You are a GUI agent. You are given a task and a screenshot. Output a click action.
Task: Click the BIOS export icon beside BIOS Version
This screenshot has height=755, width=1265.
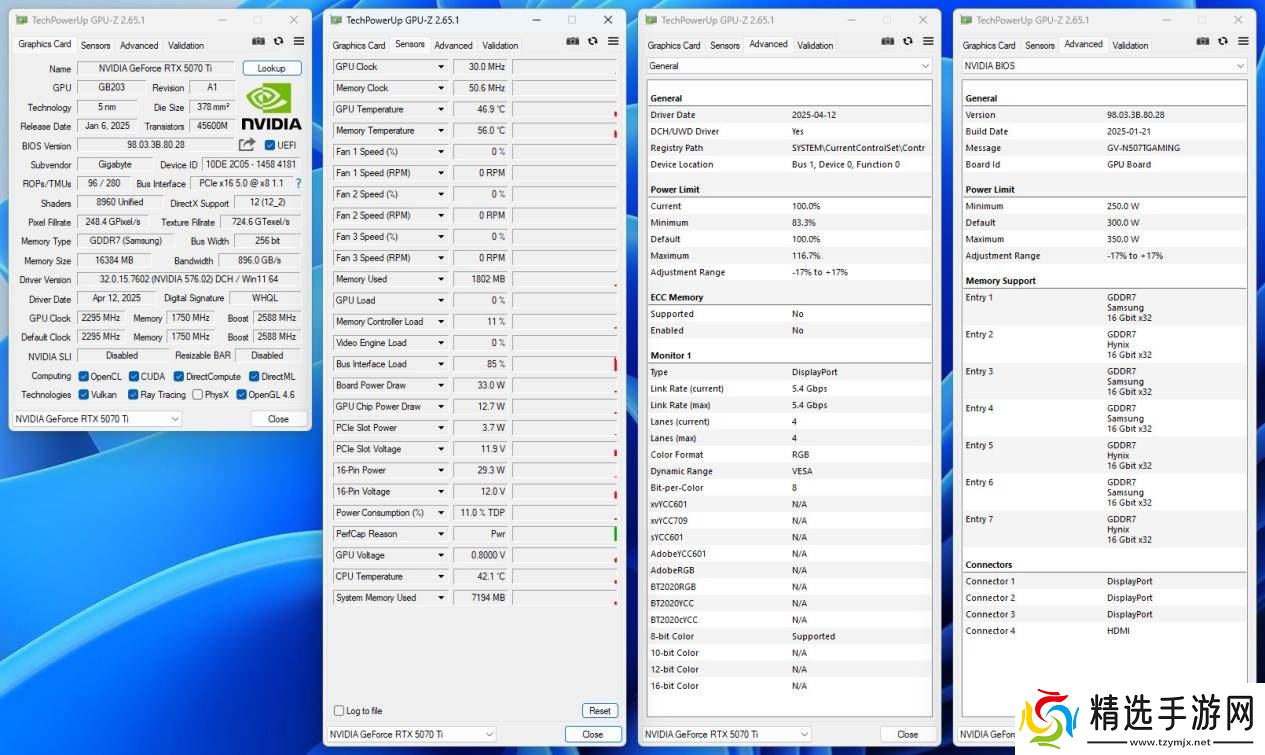[x=247, y=145]
